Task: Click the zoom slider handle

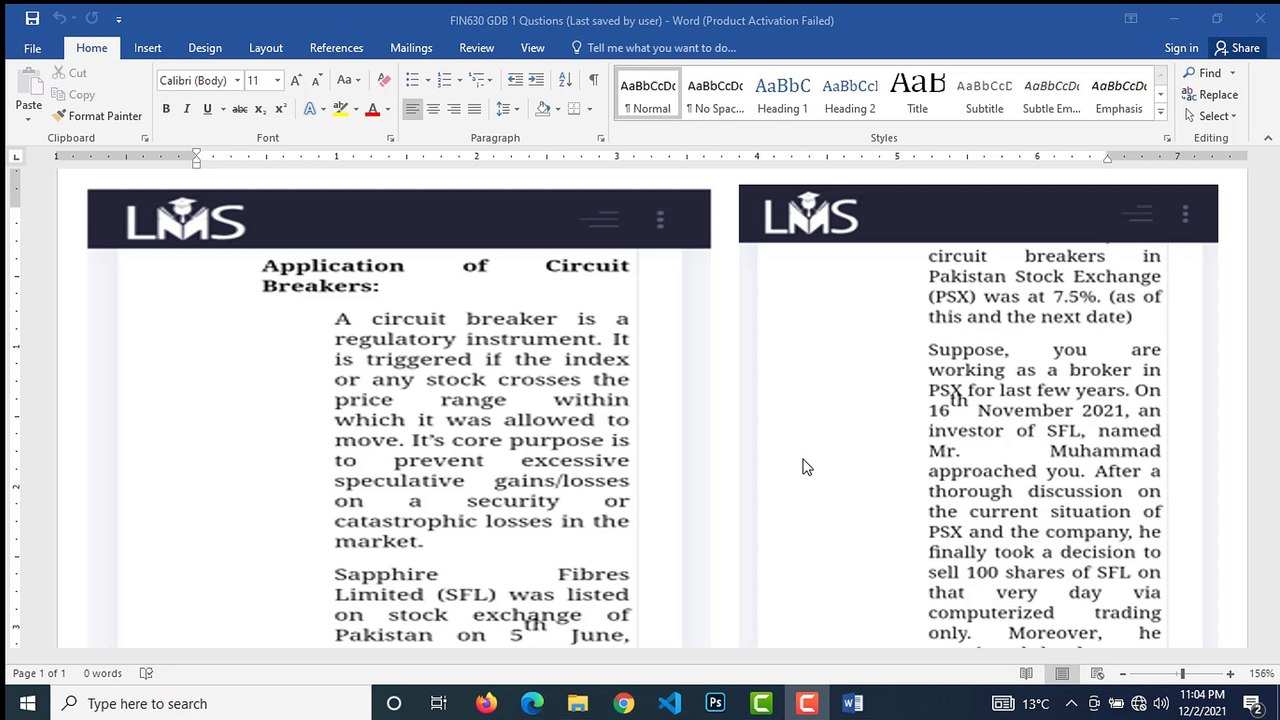Action: coord(1182,674)
